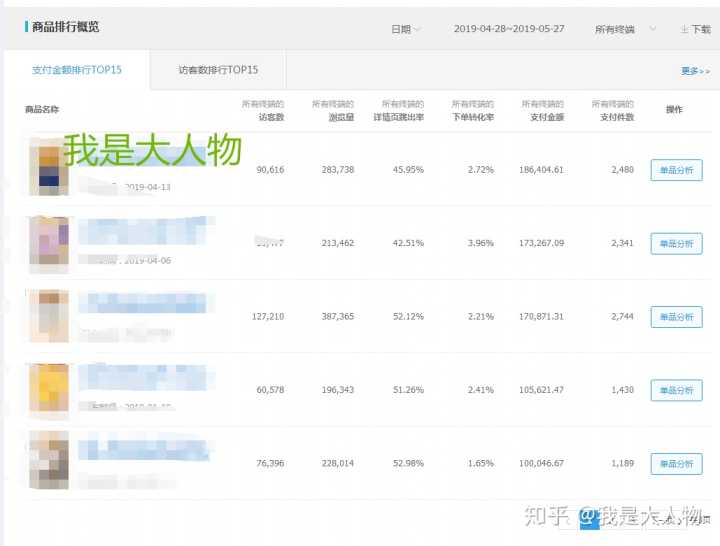The height and width of the screenshot is (546, 720).
Task: Open 单品分析 for the 170,871.31 row
Action: pos(676,317)
